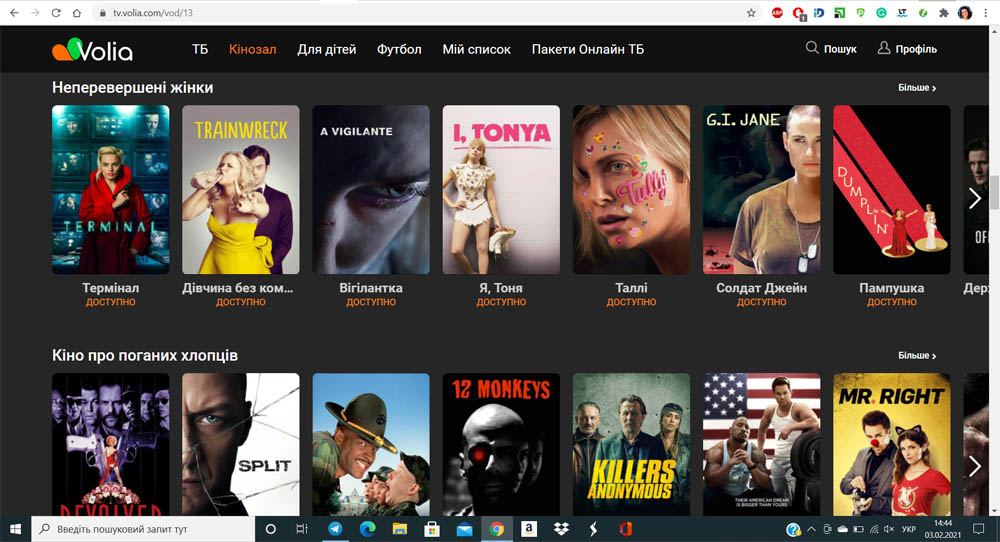Open 12 Monkeys movie poster

pyautogui.click(x=501, y=444)
